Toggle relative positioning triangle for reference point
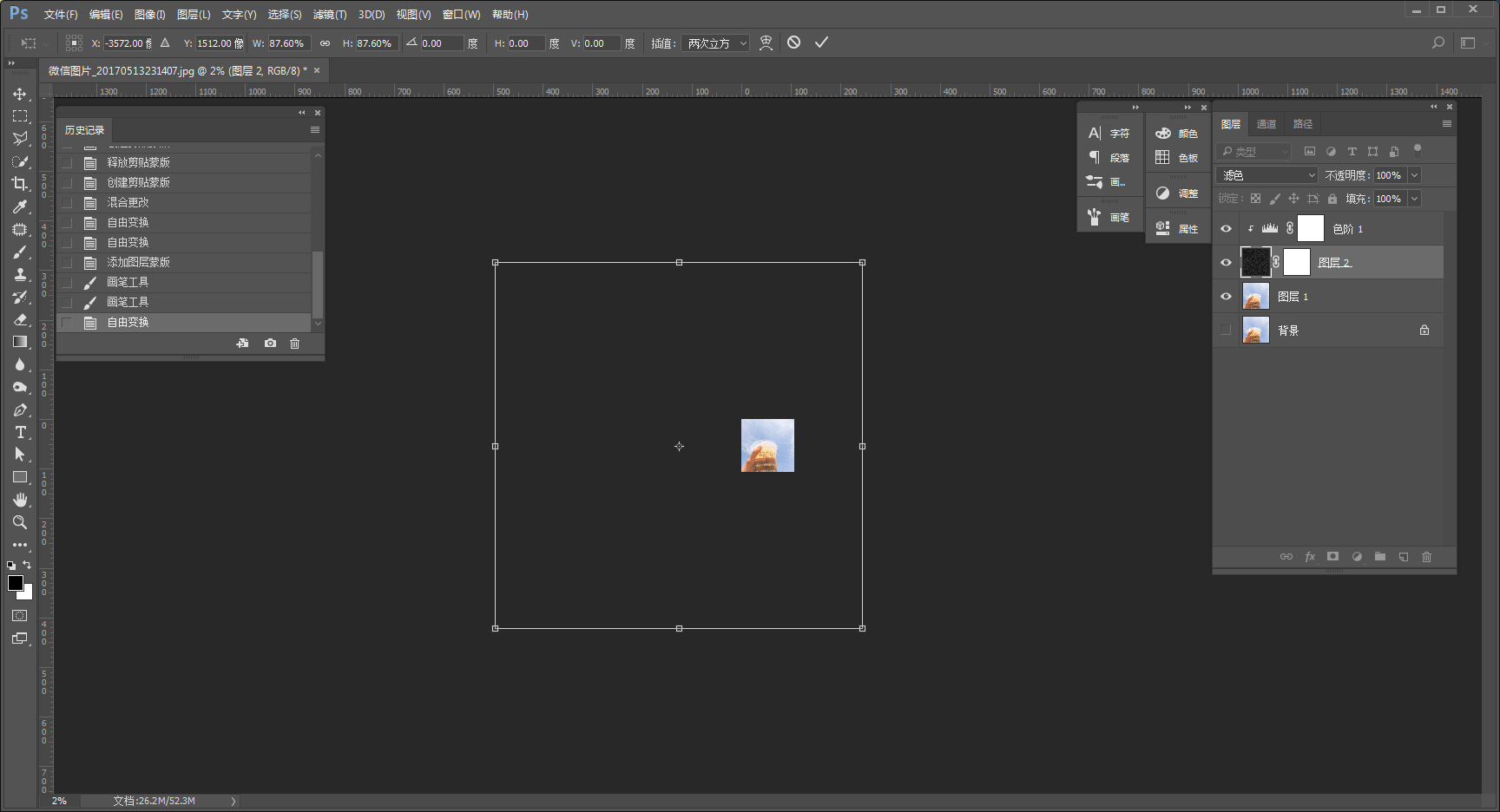1500x812 pixels. click(x=165, y=43)
